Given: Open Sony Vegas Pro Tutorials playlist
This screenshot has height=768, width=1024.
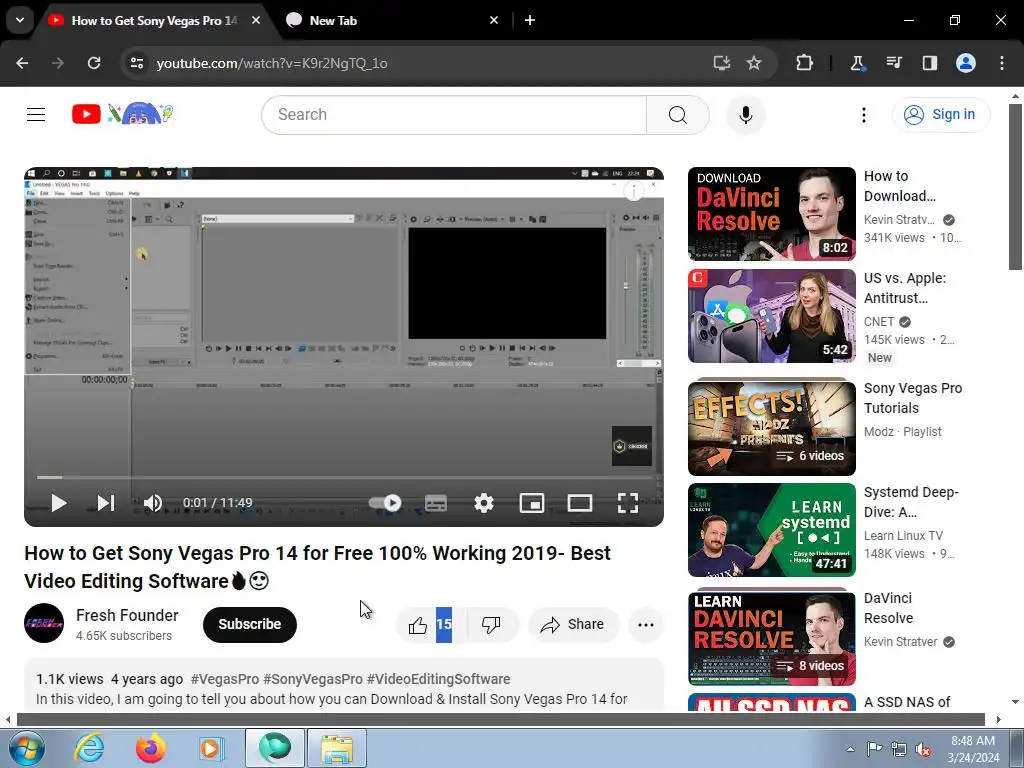Looking at the screenshot, I should (771, 428).
